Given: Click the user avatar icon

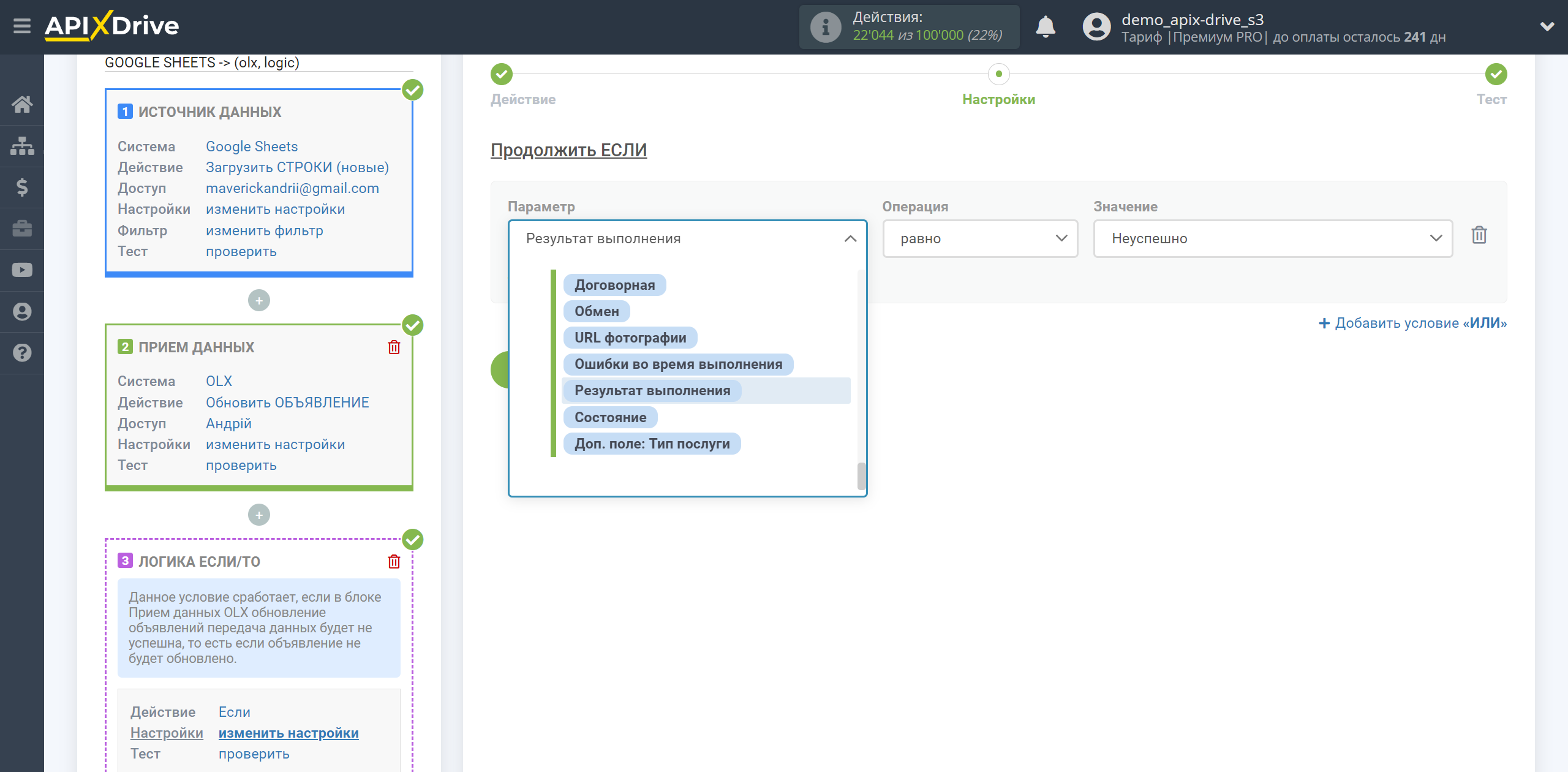Looking at the screenshot, I should 1096,27.
